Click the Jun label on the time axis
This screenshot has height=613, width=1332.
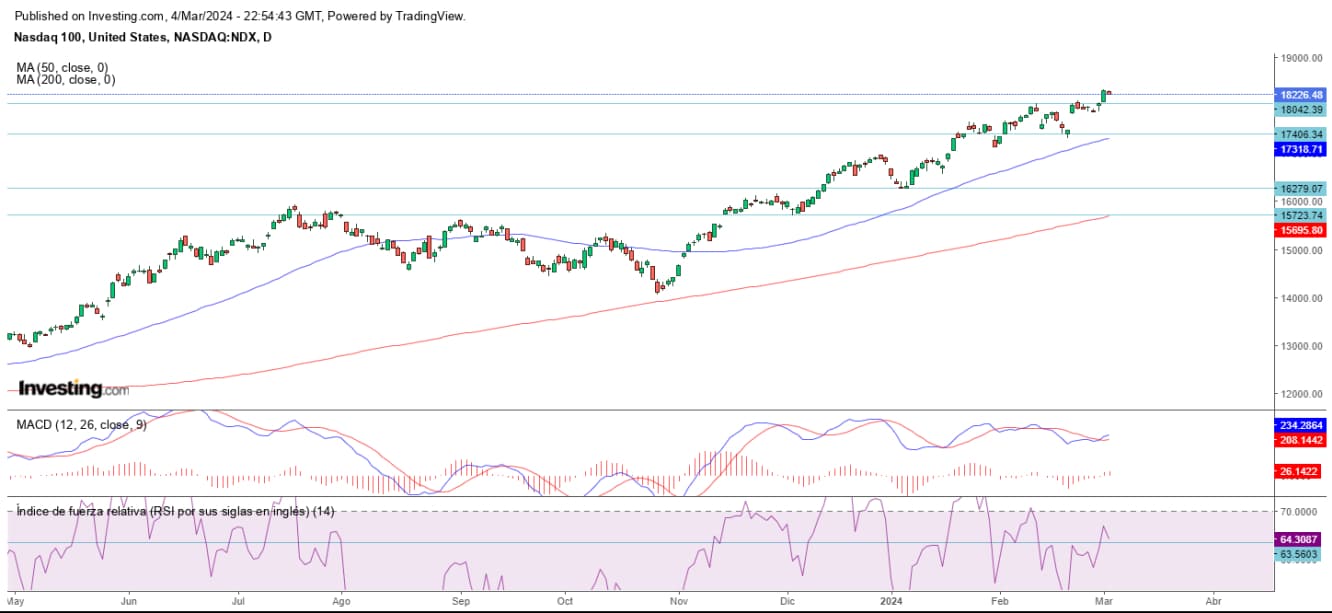(x=128, y=602)
